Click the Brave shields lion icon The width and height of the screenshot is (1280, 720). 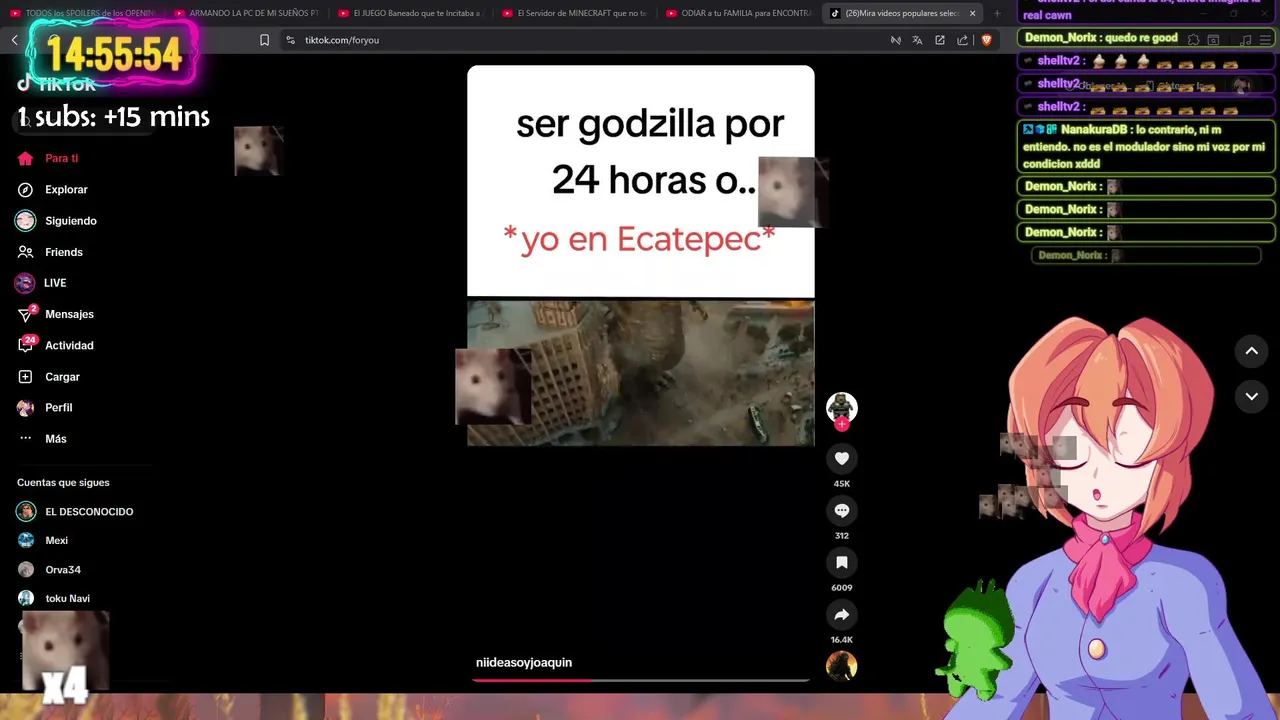click(986, 40)
